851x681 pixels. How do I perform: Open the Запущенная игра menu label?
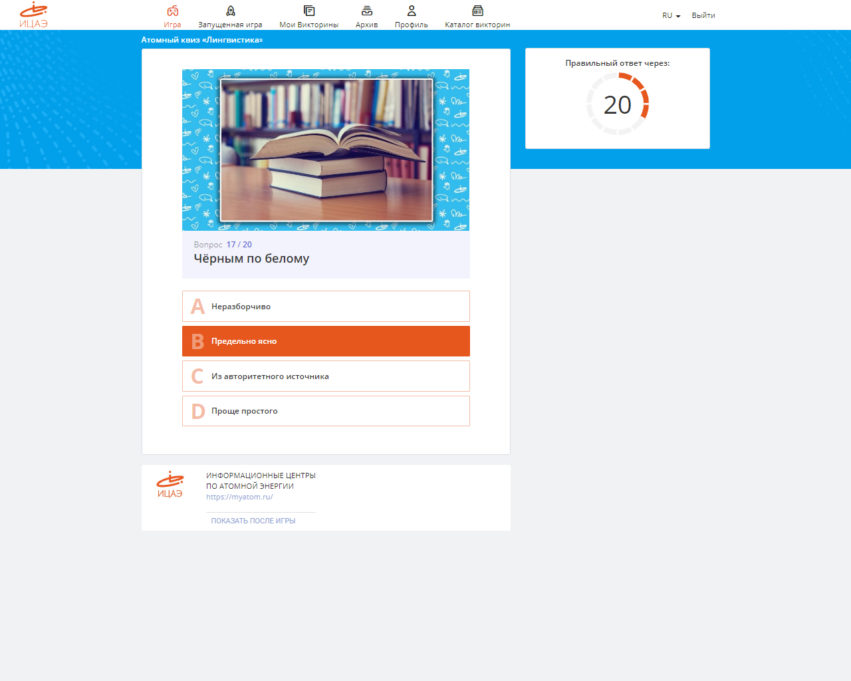tap(230, 24)
